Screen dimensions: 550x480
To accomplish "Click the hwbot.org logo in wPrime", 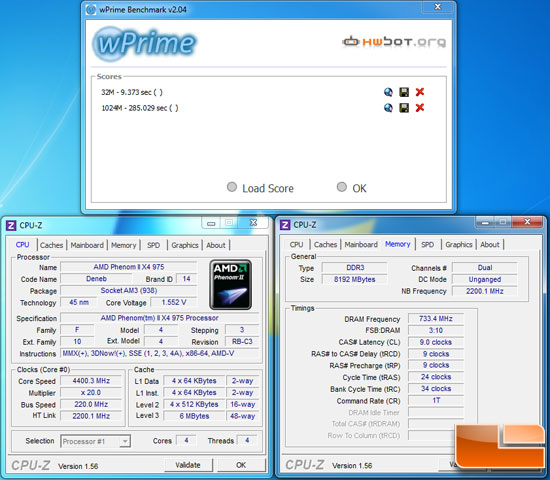I will (394, 42).
